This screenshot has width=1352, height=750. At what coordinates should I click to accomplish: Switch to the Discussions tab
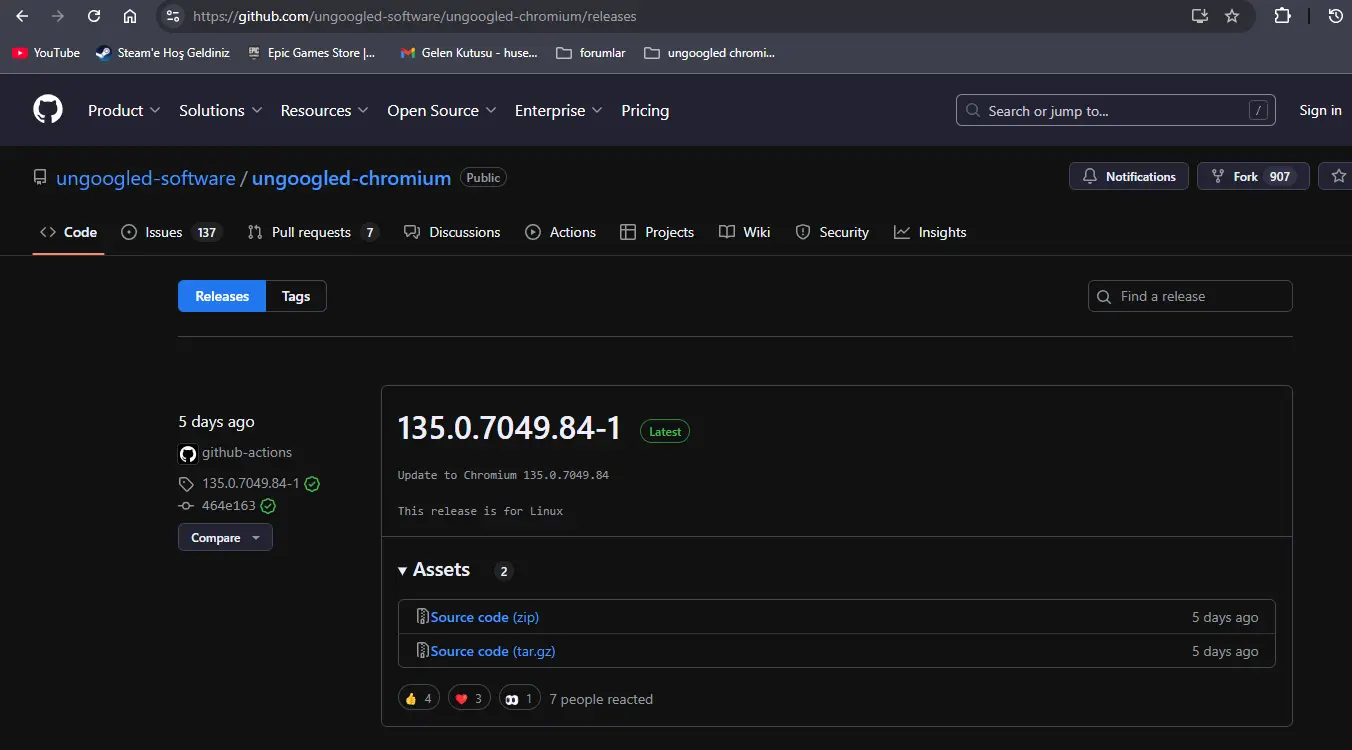coord(452,232)
